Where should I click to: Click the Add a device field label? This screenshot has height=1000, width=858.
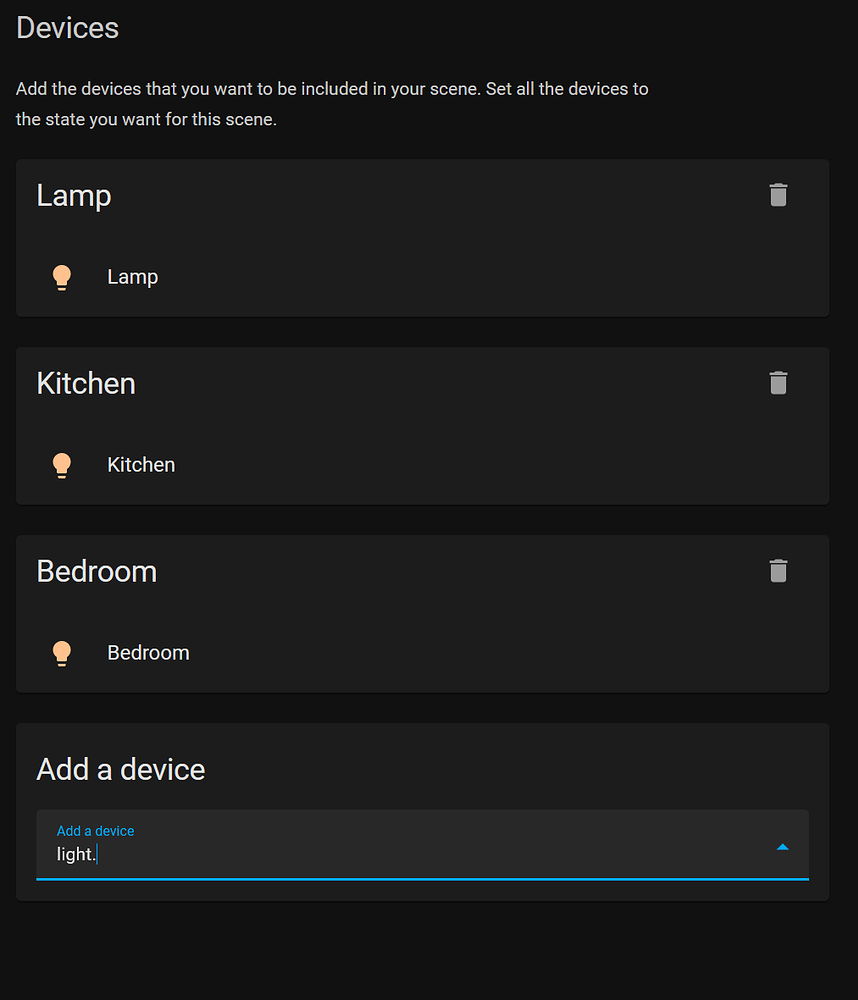95,830
